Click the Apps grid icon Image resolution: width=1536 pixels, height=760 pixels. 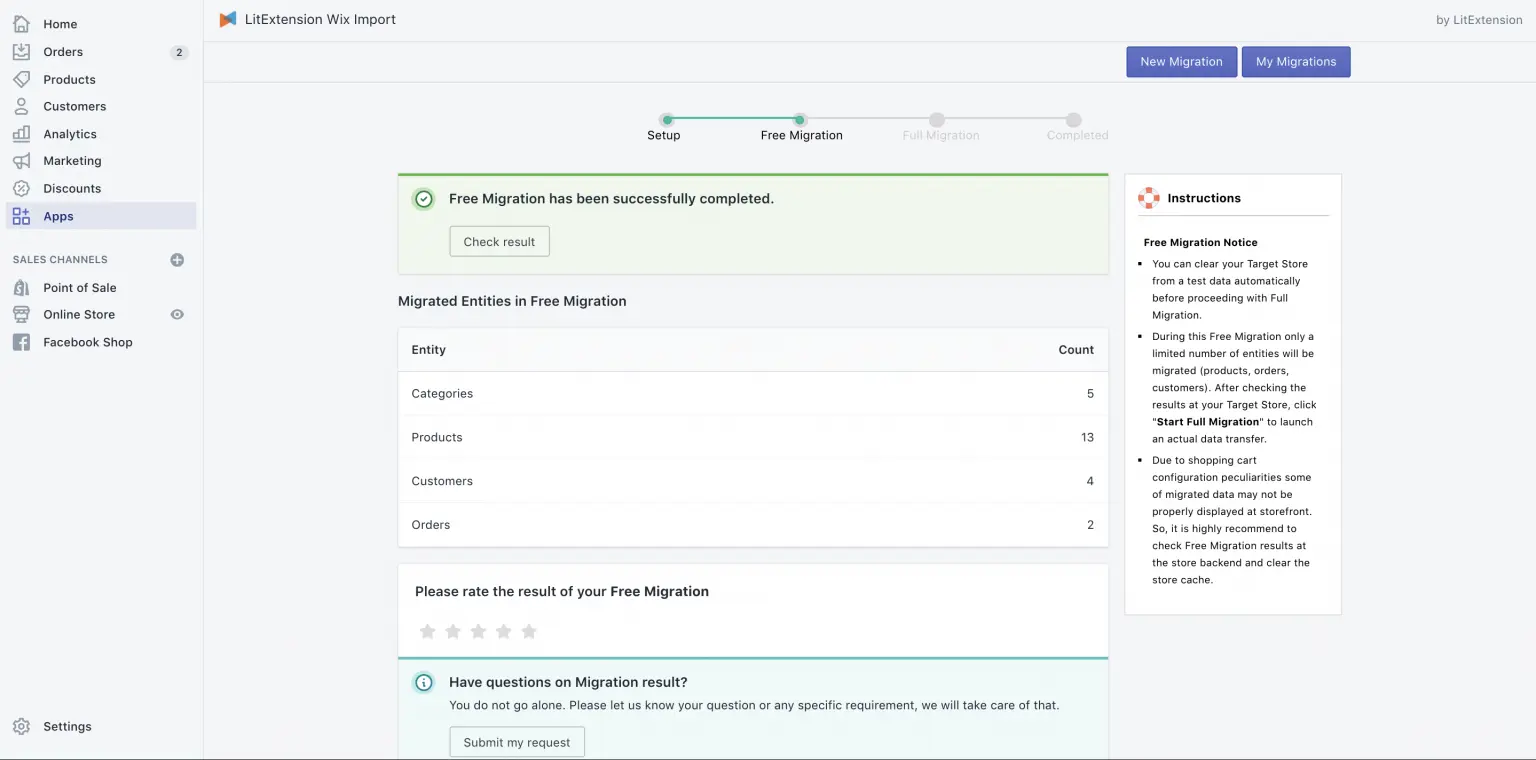tap(21, 216)
